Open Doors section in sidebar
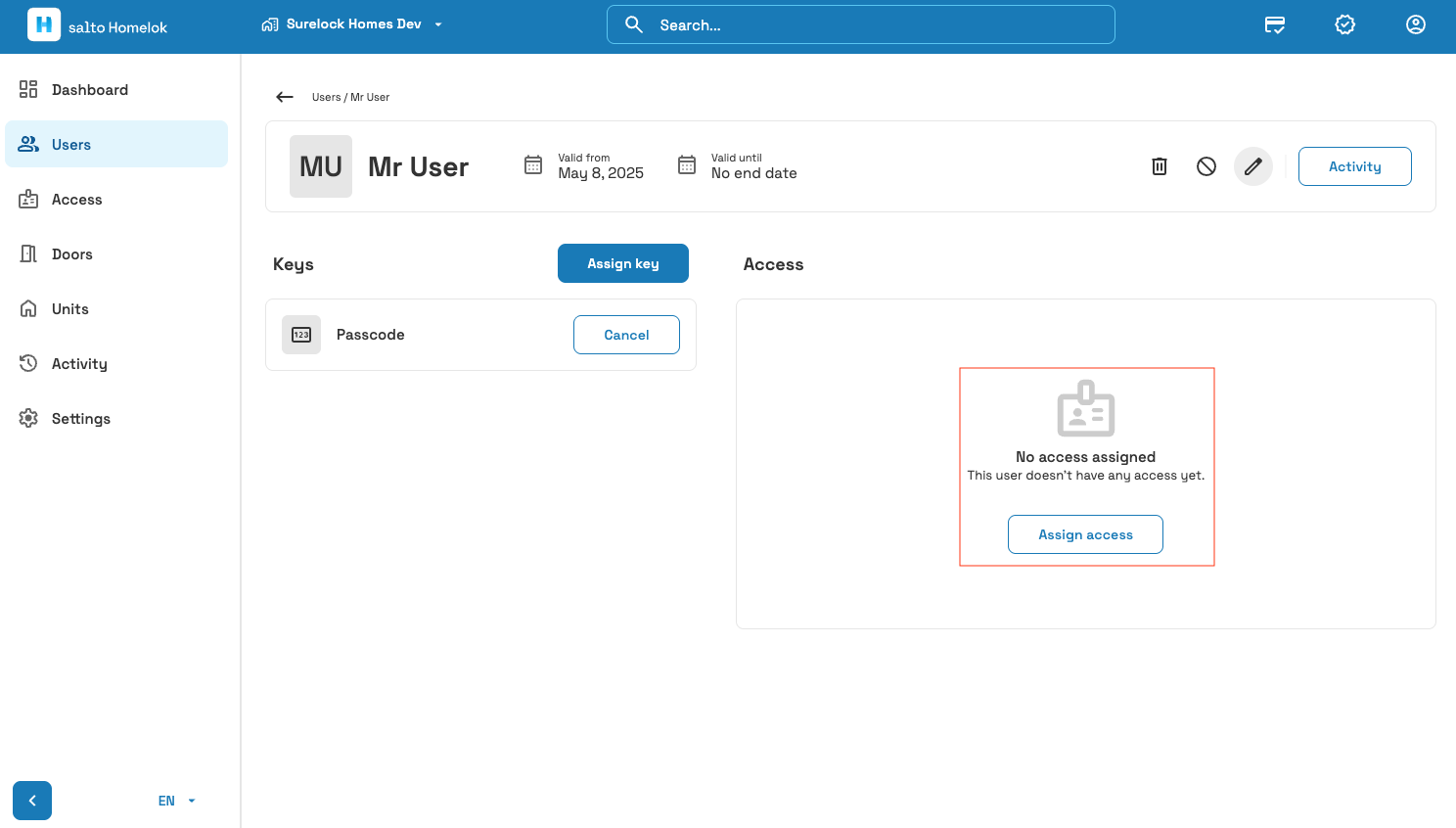The height and width of the screenshot is (828, 1456). (x=116, y=253)
